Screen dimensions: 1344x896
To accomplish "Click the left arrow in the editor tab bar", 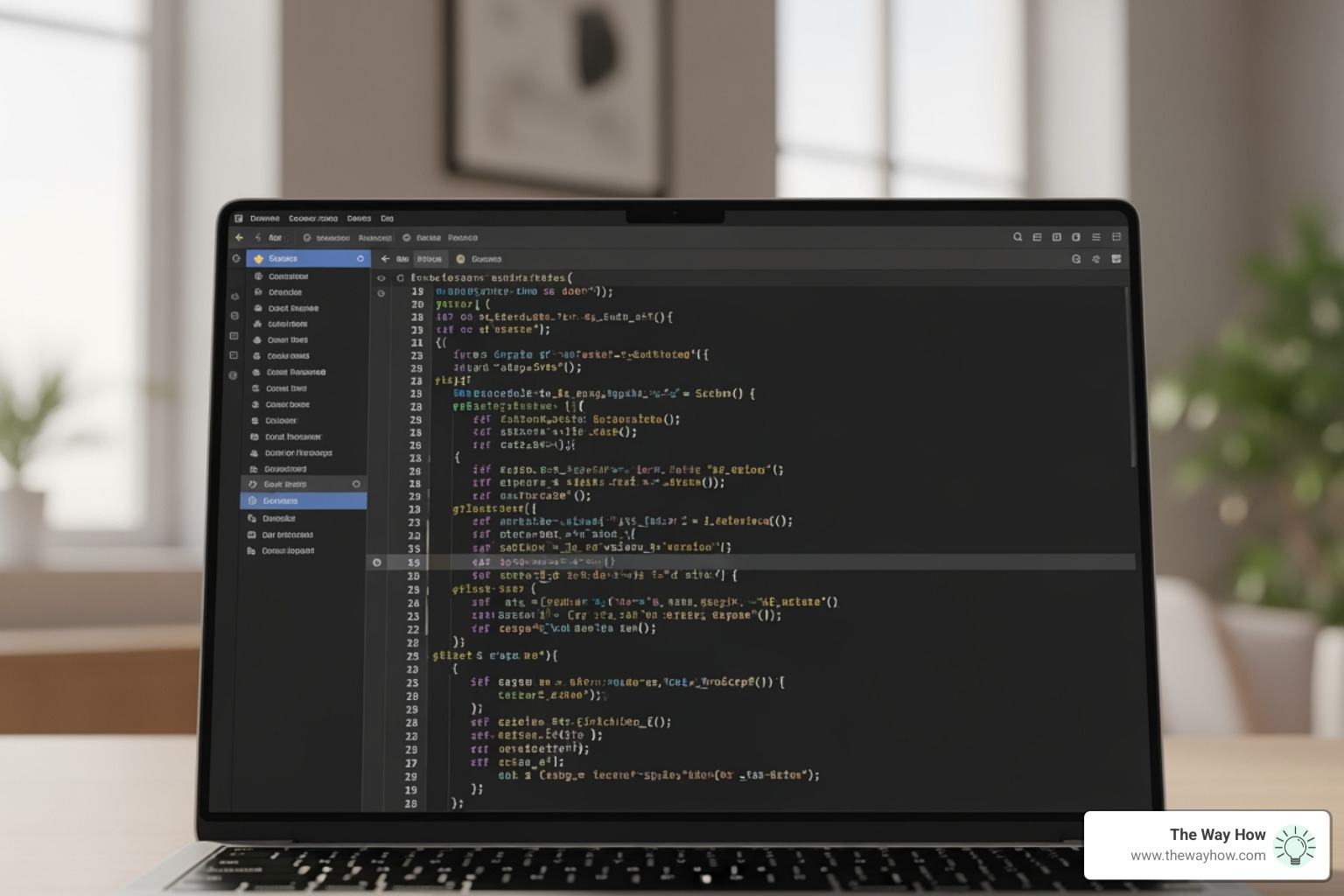I will point(384,259).
